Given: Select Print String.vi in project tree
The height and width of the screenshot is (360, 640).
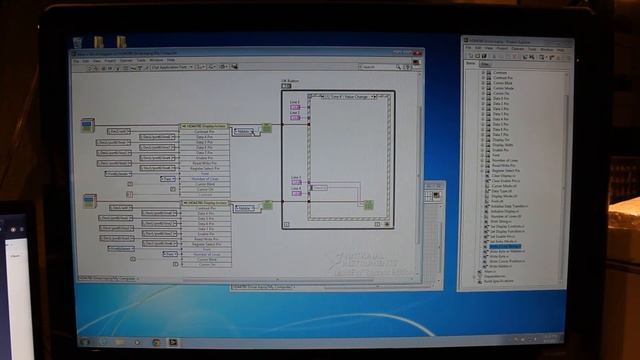Looking at the screenshot, I should 501,221.
